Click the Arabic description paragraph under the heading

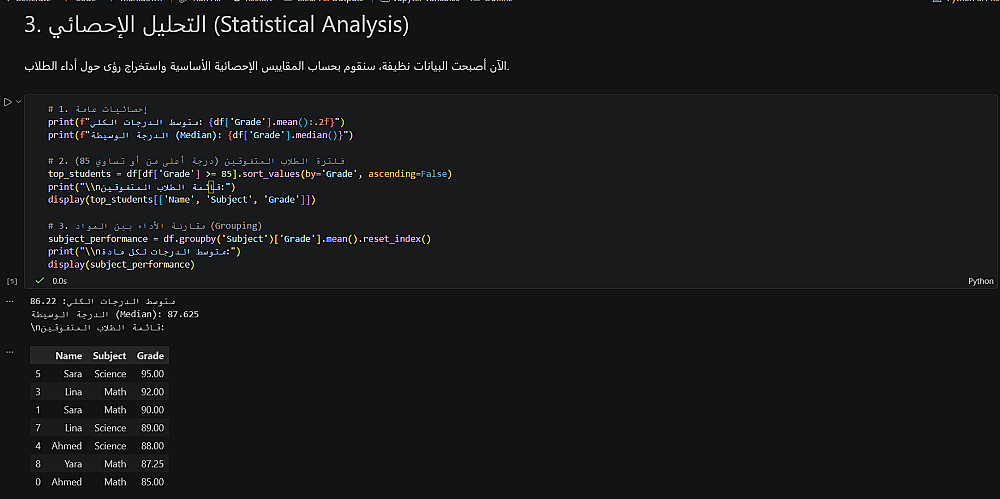click(266, 66)
